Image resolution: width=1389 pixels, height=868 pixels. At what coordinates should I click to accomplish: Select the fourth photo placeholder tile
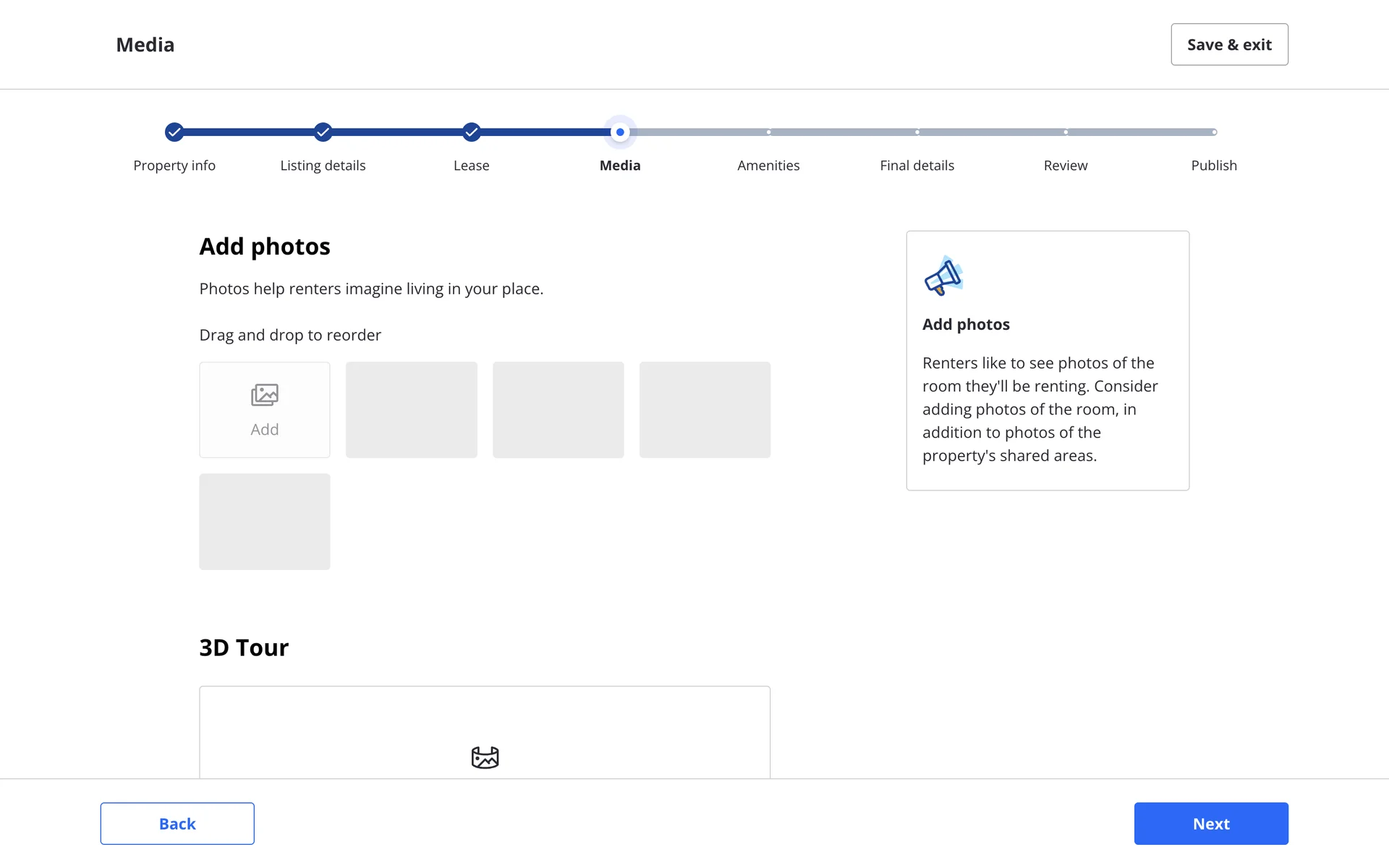pyautogui.click(x=705, y=409)
